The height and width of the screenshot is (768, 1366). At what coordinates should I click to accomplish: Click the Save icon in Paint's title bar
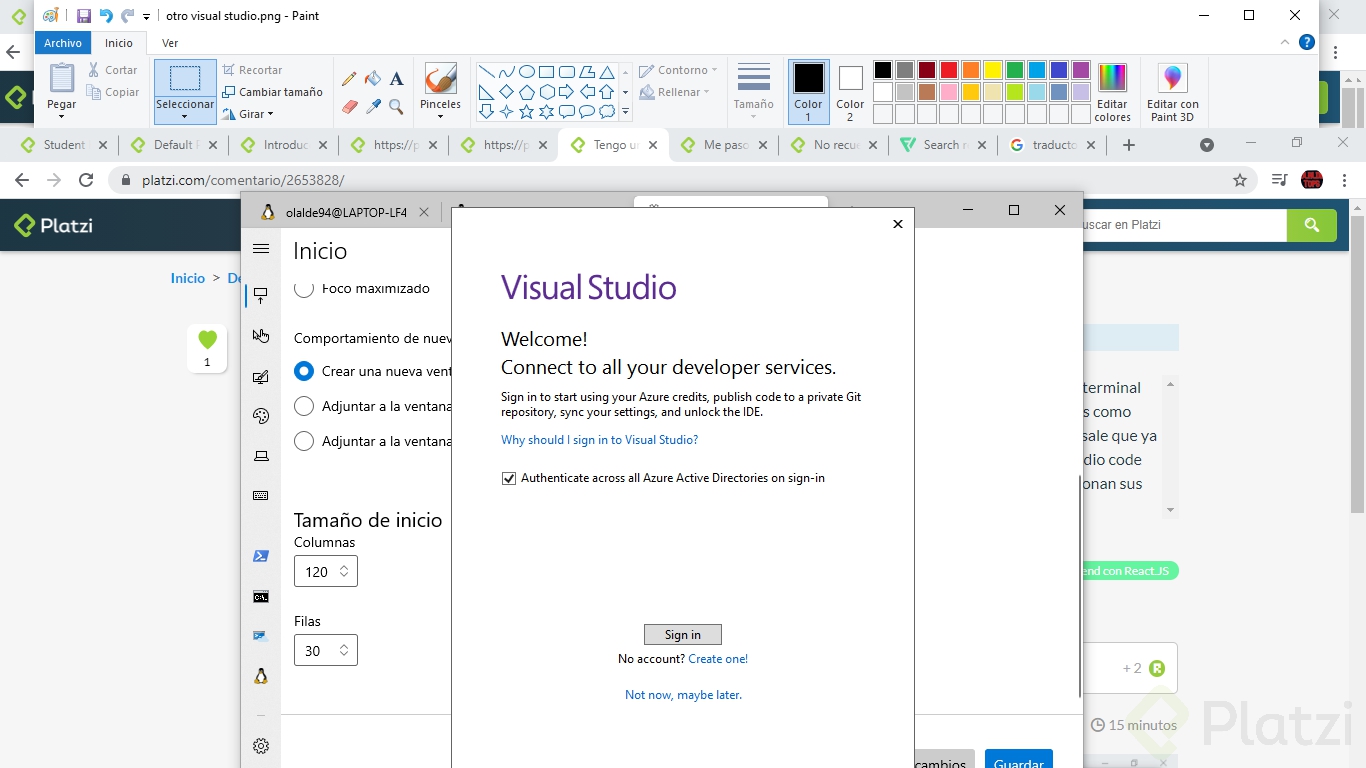(x=84, y=16)
